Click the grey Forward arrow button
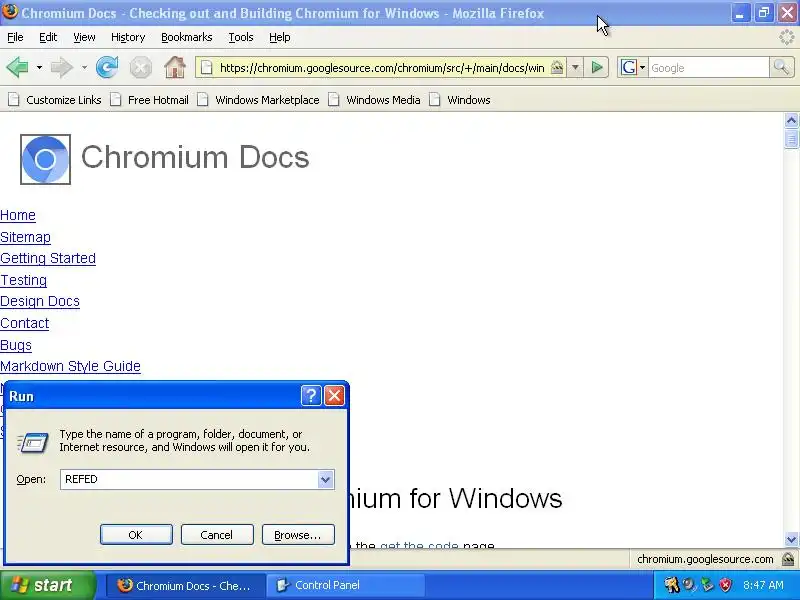 click(x=62, y=67)
